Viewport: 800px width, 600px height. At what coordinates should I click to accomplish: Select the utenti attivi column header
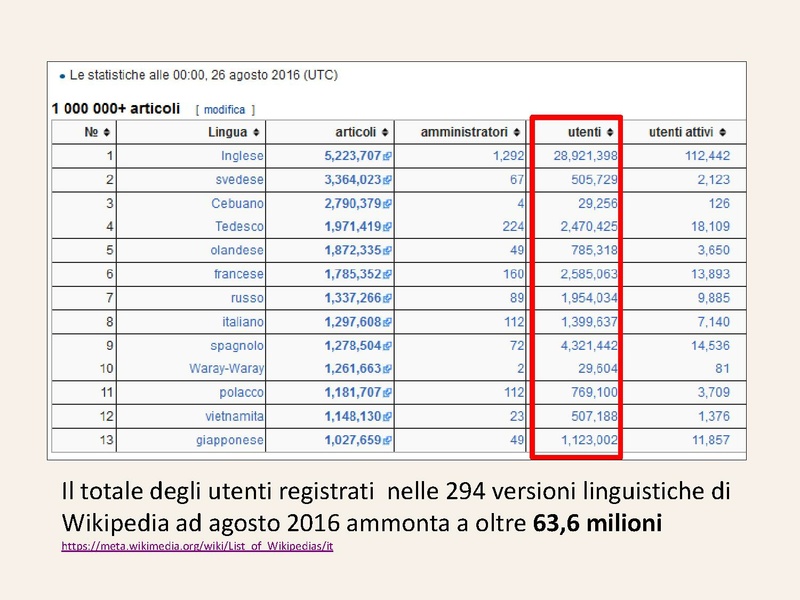[685, 129]
